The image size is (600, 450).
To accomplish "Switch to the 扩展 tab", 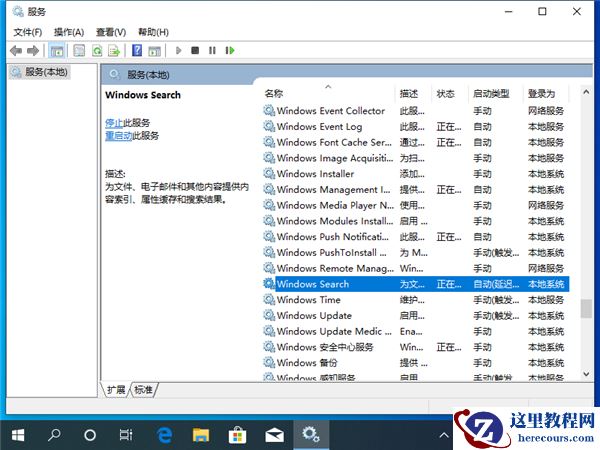I will [x=116, y=390].
